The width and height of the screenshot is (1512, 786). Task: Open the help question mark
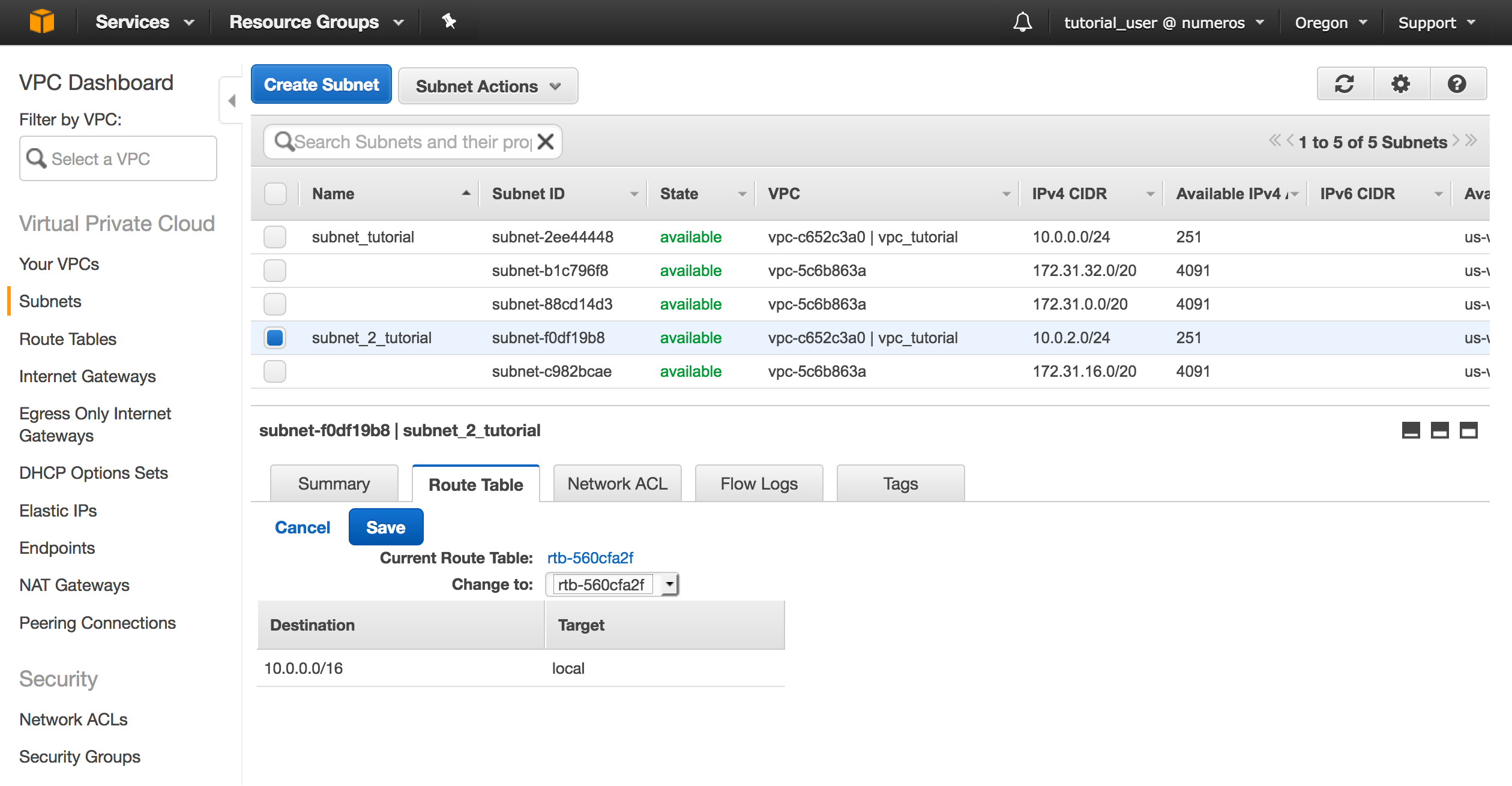point(1457,83)
